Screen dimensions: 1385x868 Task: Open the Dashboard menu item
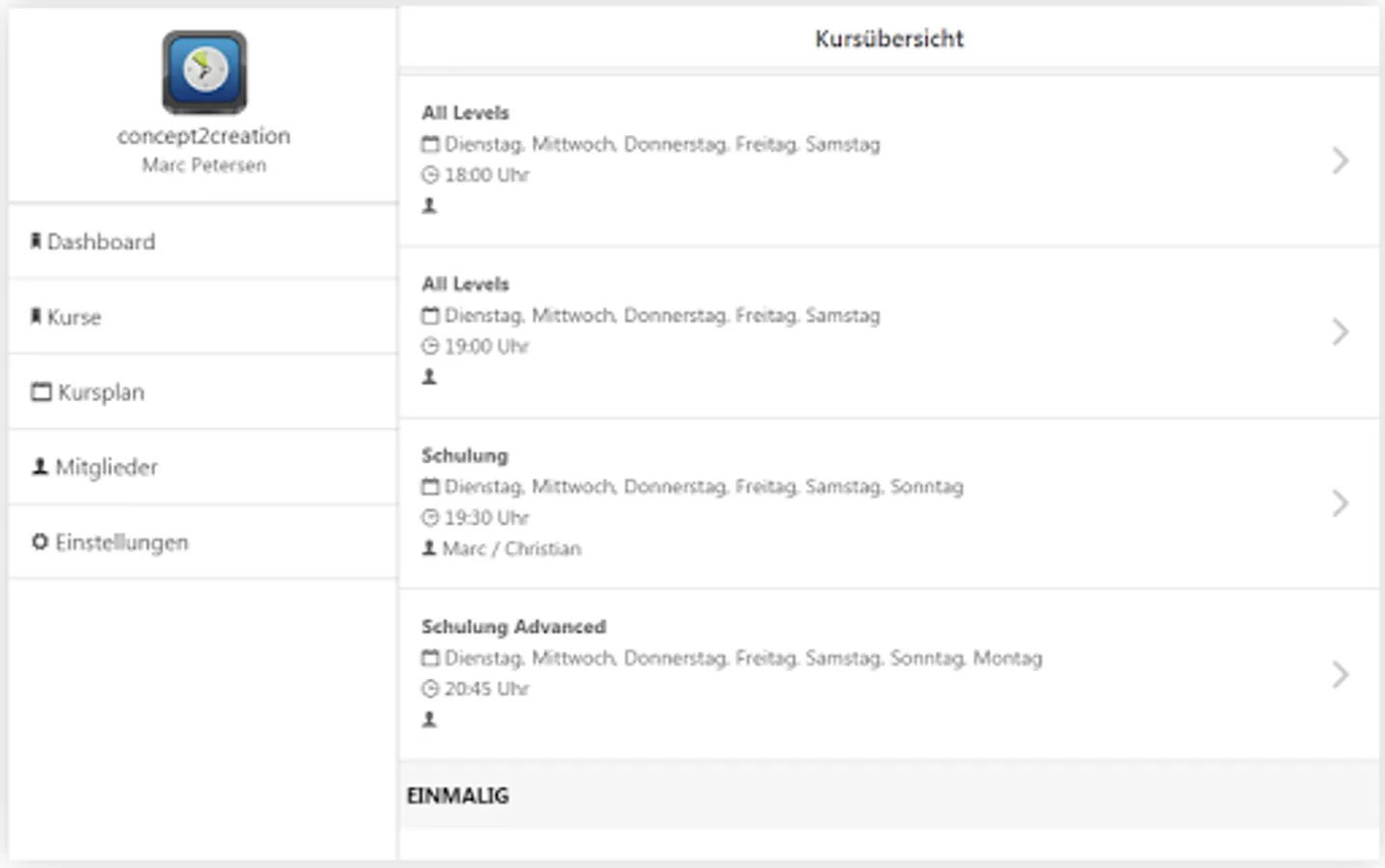101,242
